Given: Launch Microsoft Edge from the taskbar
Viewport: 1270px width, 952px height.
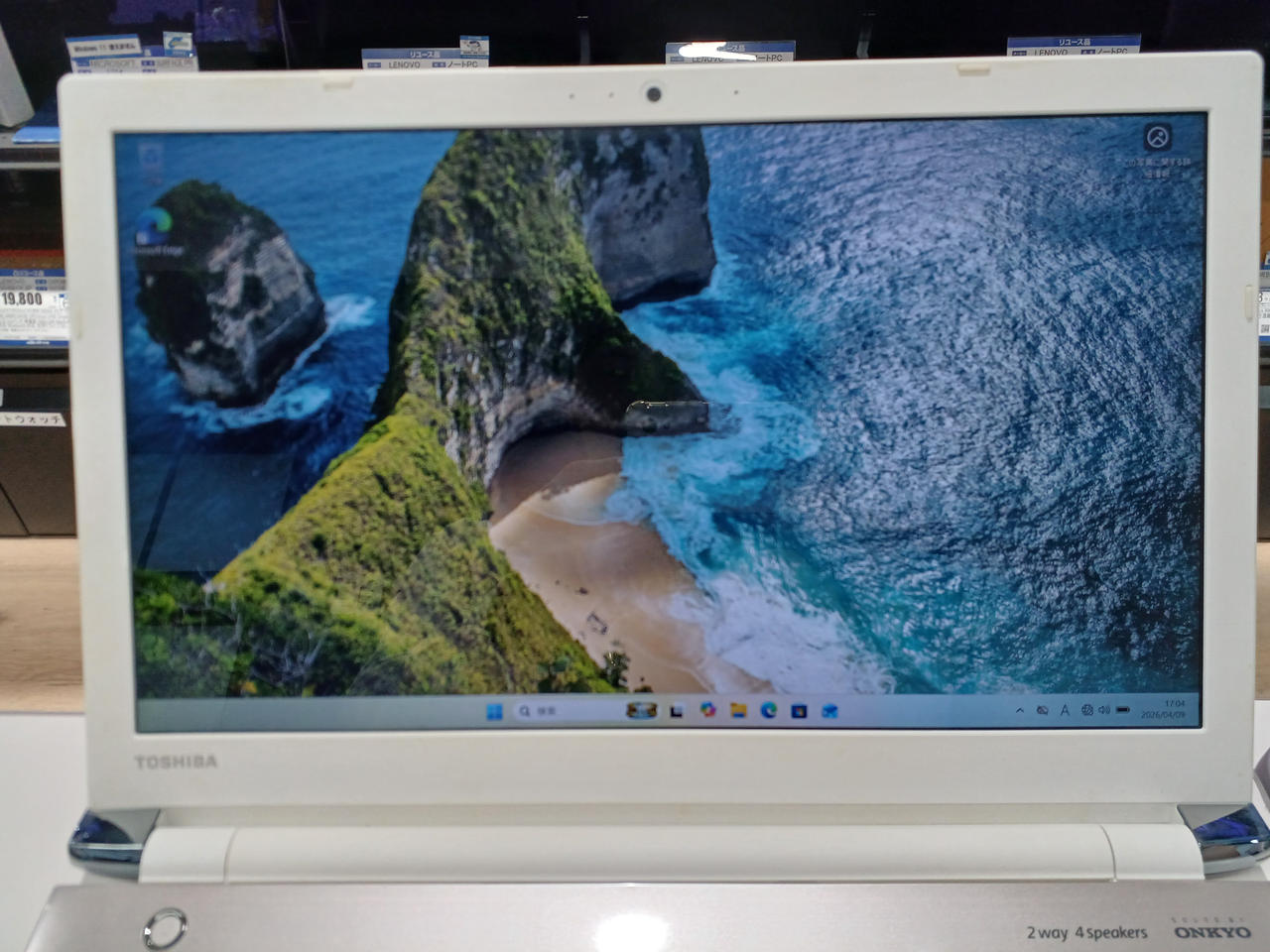Looking at the screenshot, I should (x=769, y=710).
